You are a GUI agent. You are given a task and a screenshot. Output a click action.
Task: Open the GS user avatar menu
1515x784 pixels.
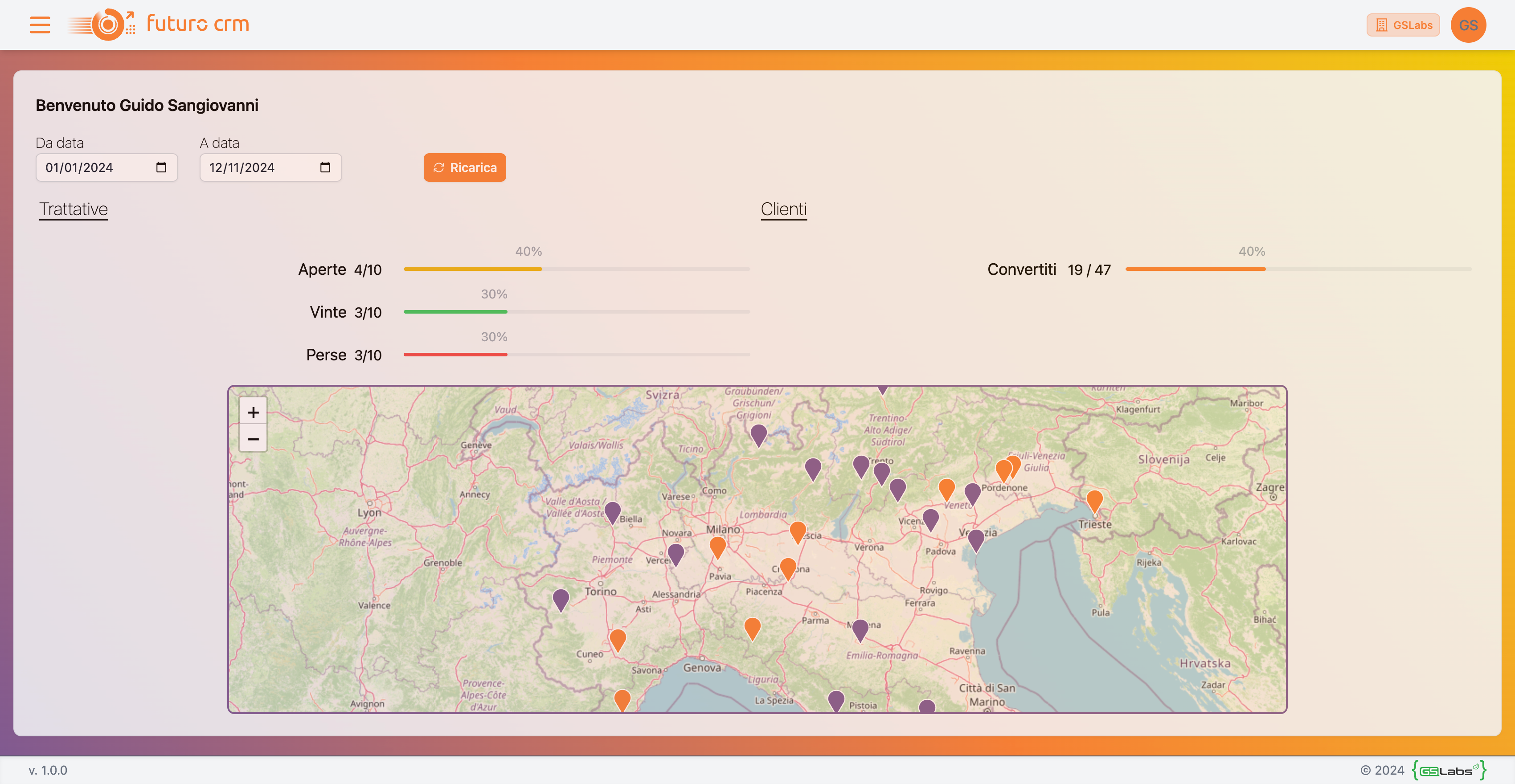coord(1468,24)
